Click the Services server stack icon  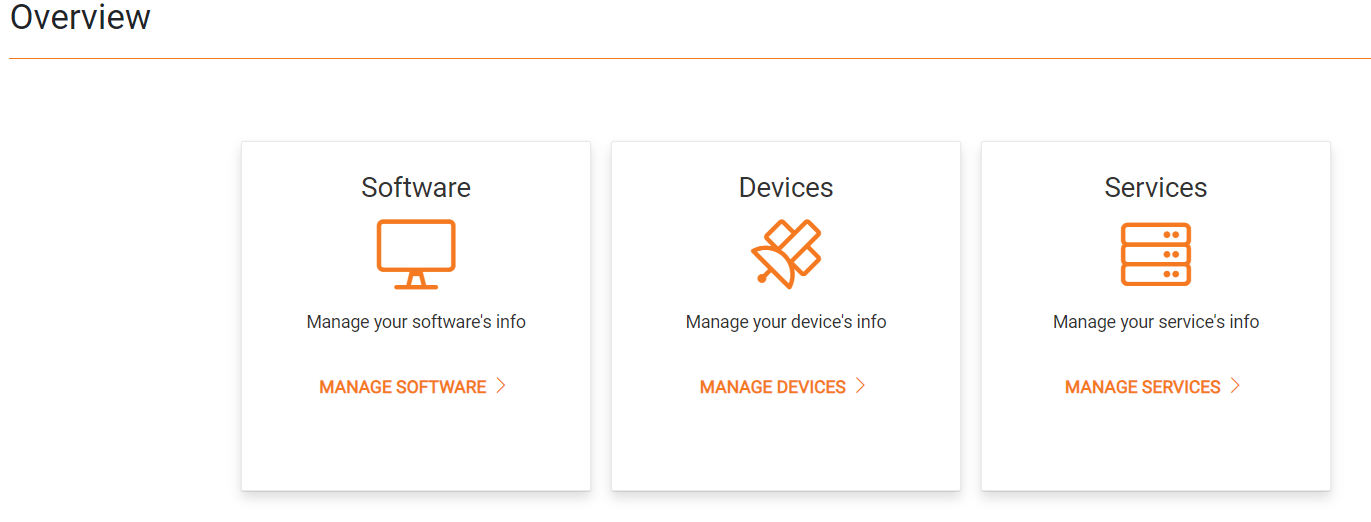1156,254
